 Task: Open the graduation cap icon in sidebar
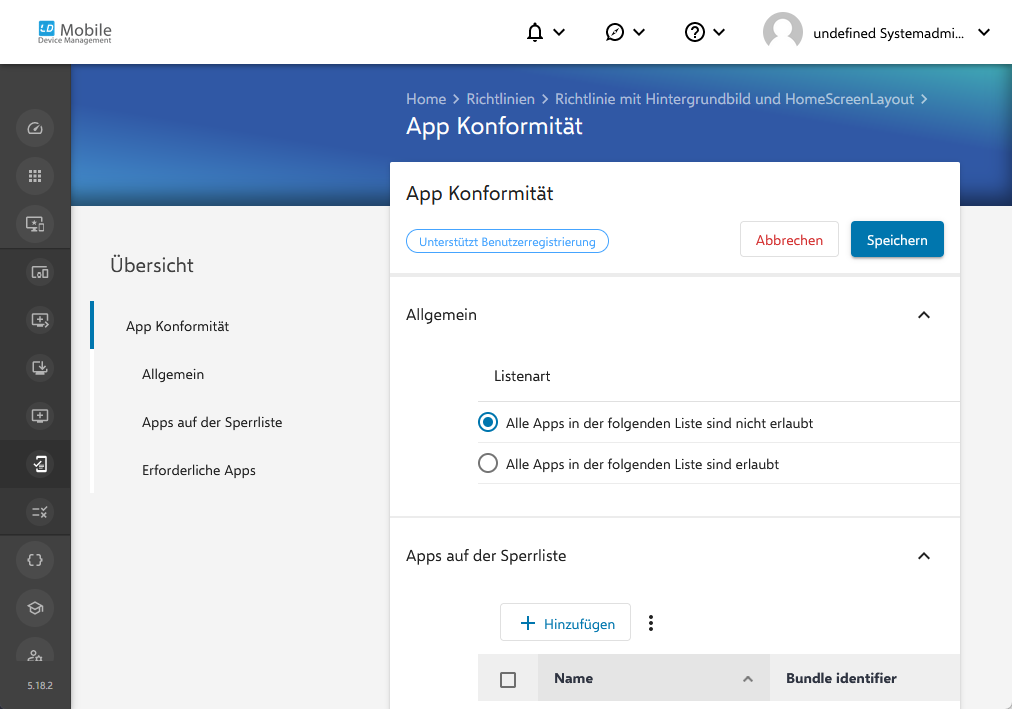[35, 608]
